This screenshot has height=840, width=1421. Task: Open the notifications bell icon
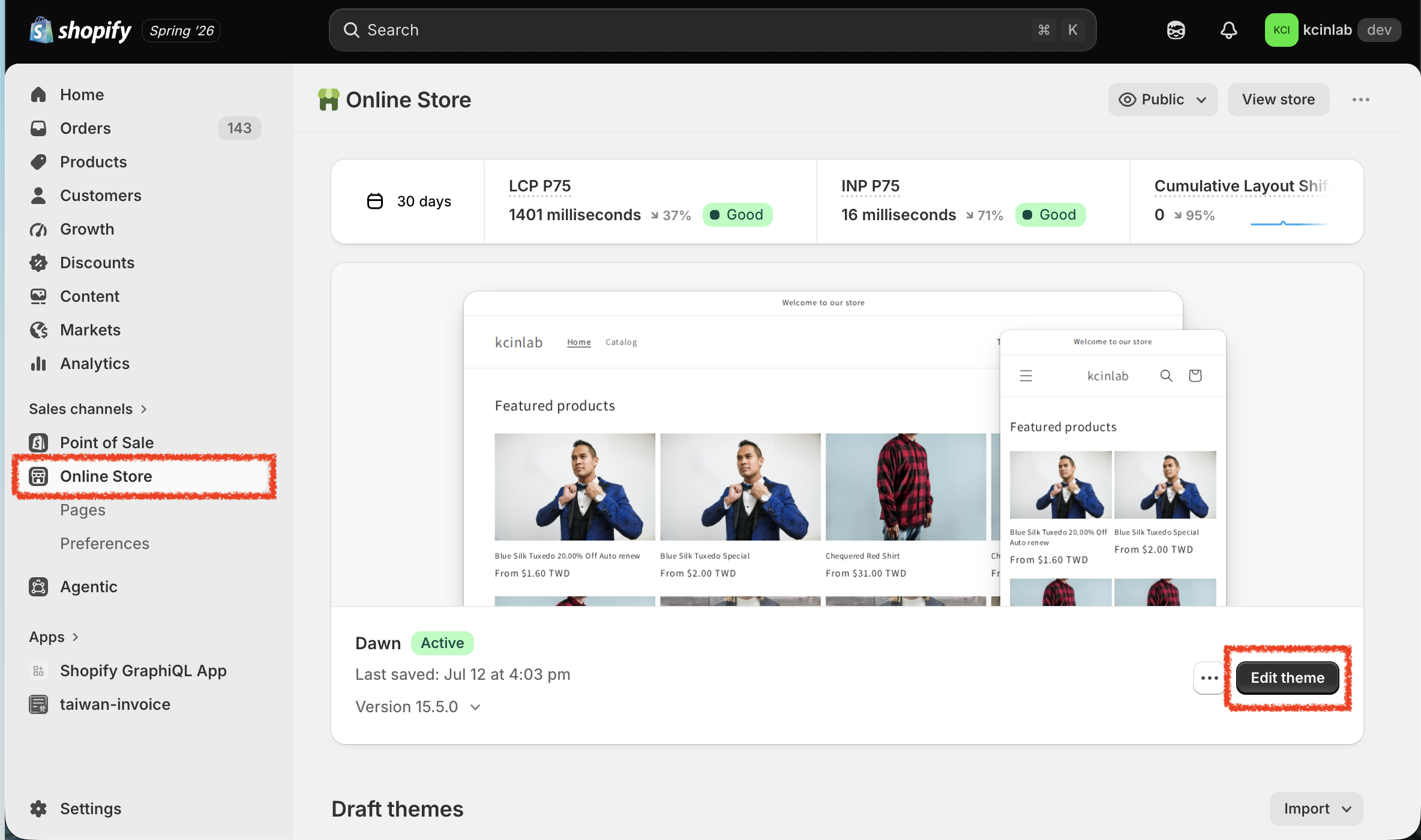[x=1228, y=30]
